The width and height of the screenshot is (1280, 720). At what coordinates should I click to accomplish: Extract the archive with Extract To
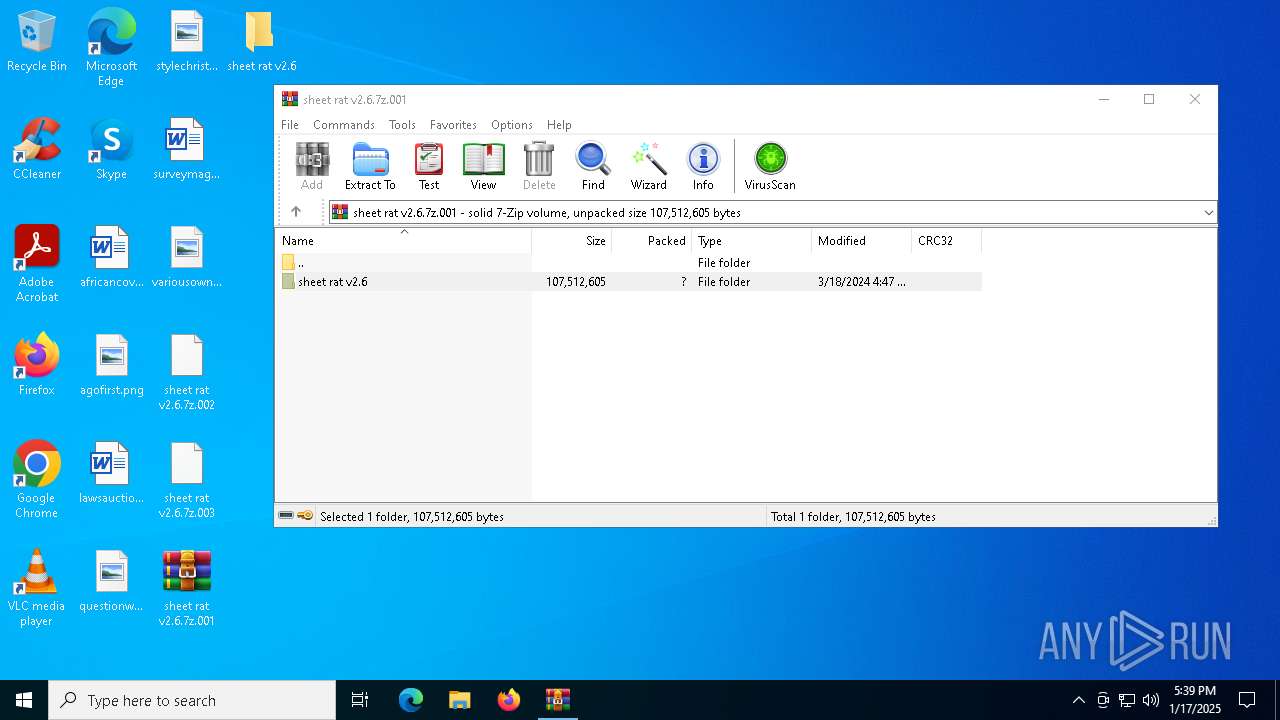coord(370,166)
